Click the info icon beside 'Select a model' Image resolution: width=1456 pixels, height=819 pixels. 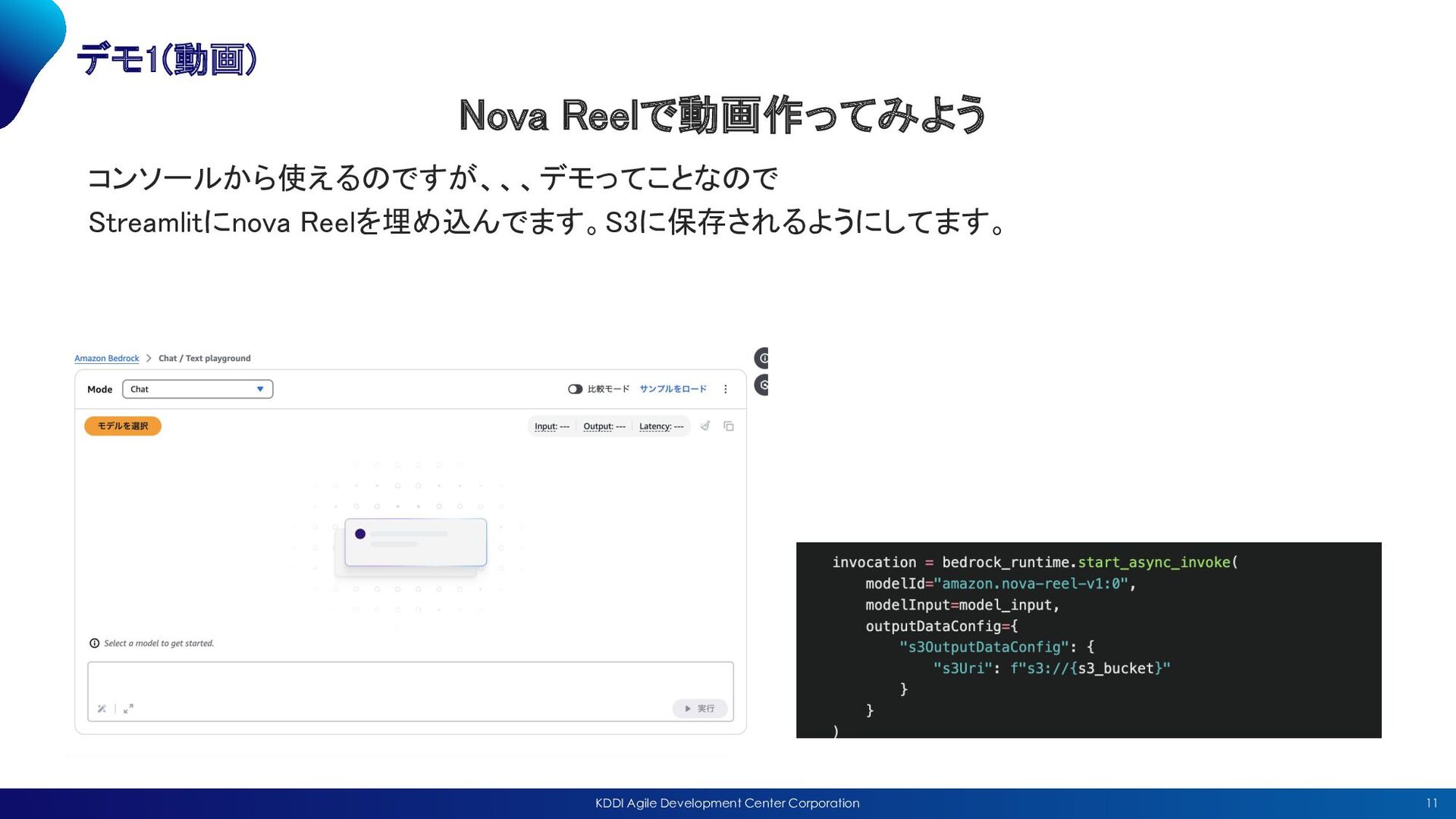tap(95, 643)
